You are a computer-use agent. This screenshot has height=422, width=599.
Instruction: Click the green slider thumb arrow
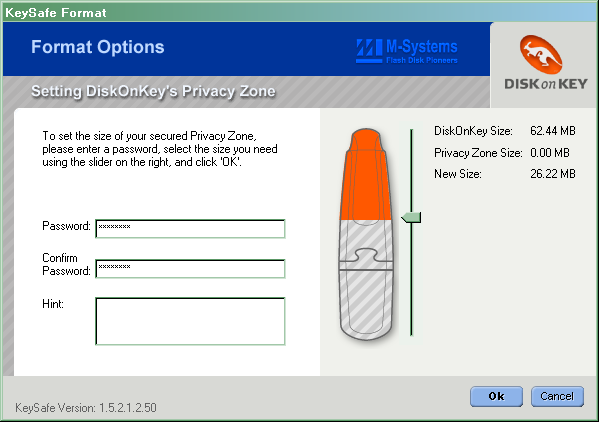[x=411, y=218]
